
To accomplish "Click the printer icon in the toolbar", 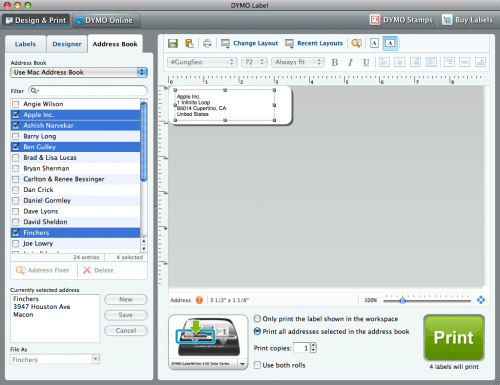I will click(207, 43).
